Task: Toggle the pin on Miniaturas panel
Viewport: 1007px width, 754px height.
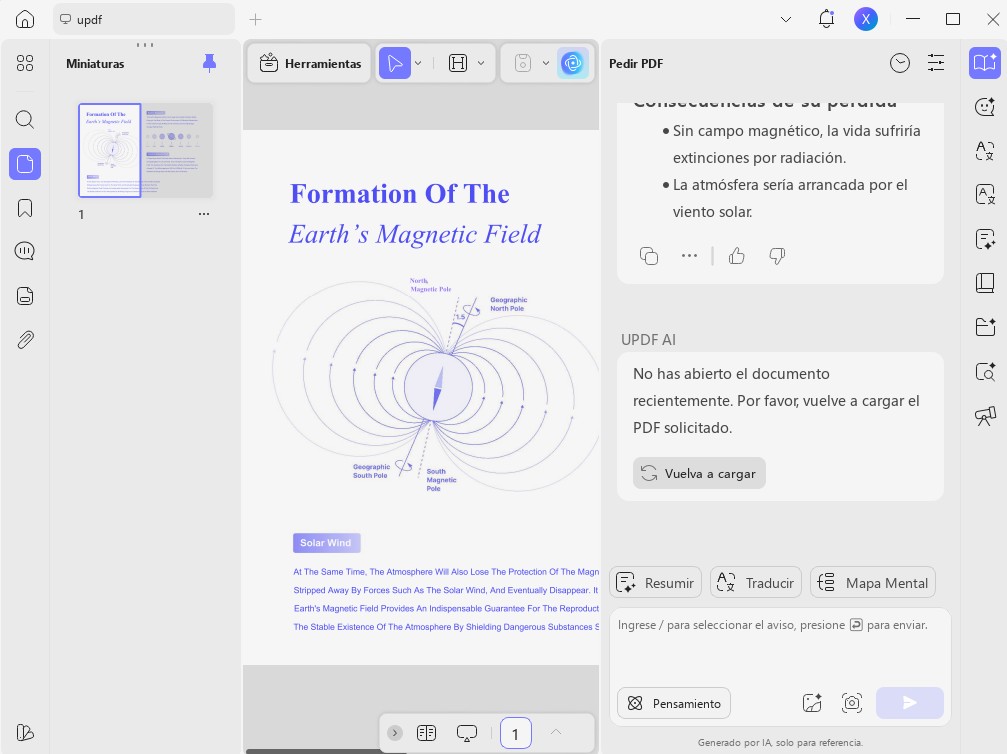Action: 209,63
